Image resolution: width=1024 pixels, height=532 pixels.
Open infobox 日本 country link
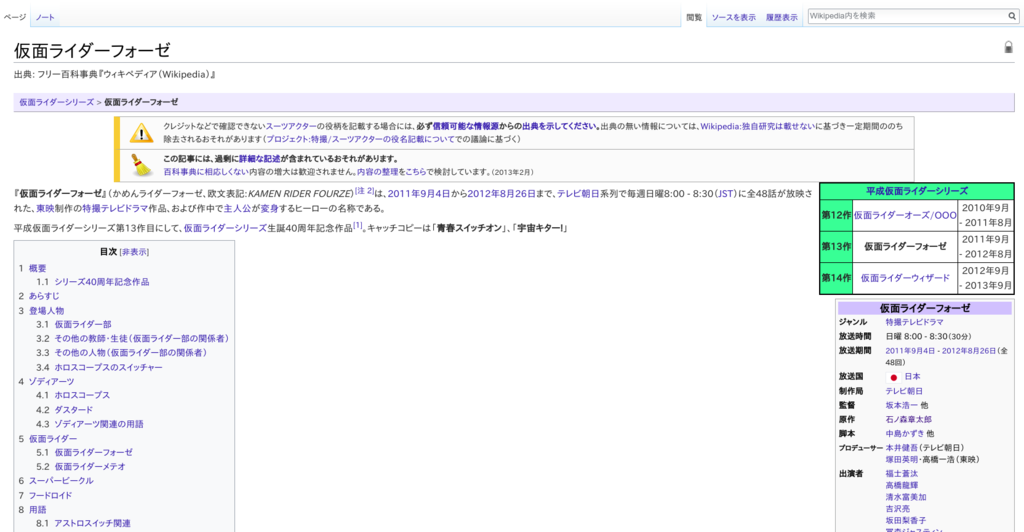click(x=912, y=377)
